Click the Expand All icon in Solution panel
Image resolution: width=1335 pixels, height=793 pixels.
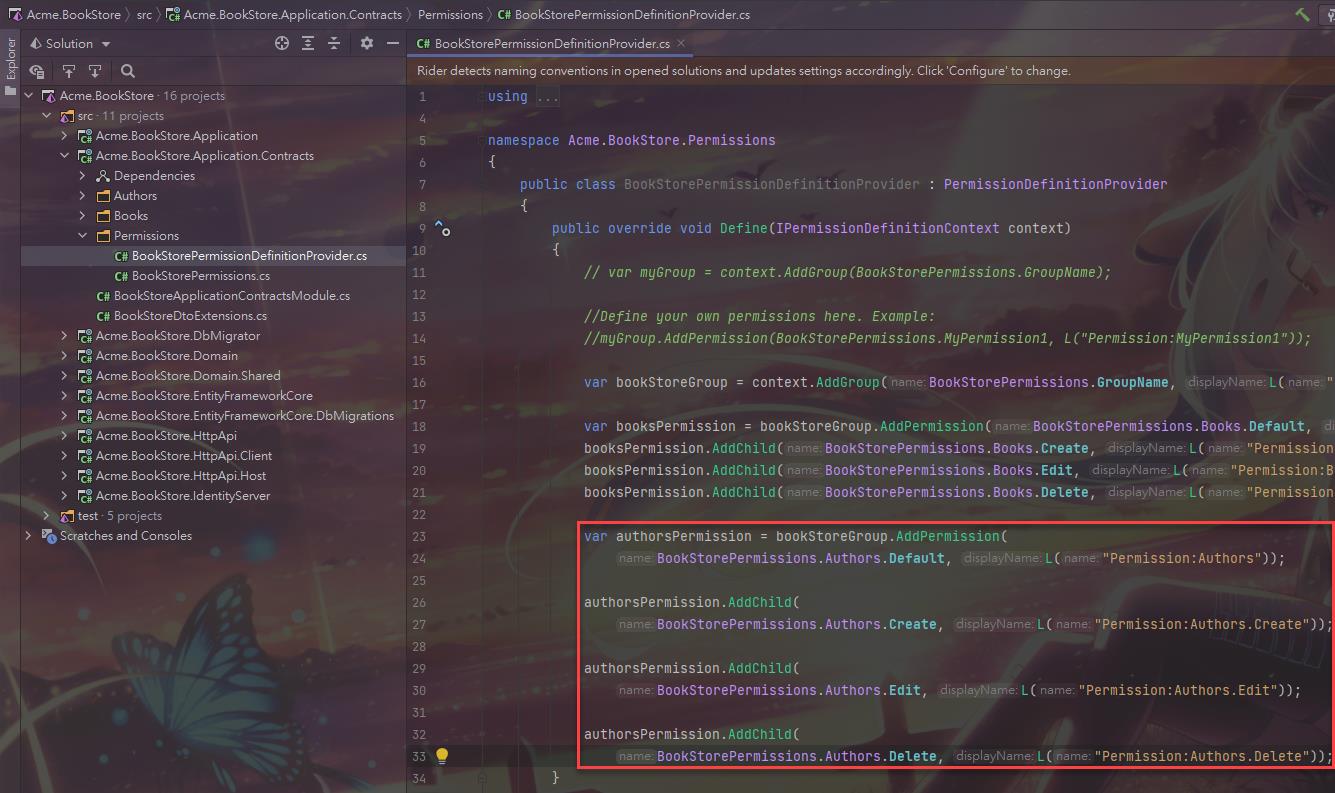pyautogui.click(x=308, y=43)
